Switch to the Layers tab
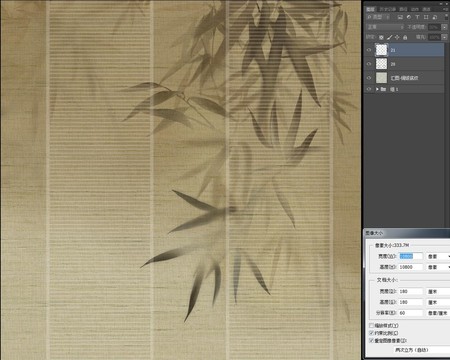 (x=371, y=9)
